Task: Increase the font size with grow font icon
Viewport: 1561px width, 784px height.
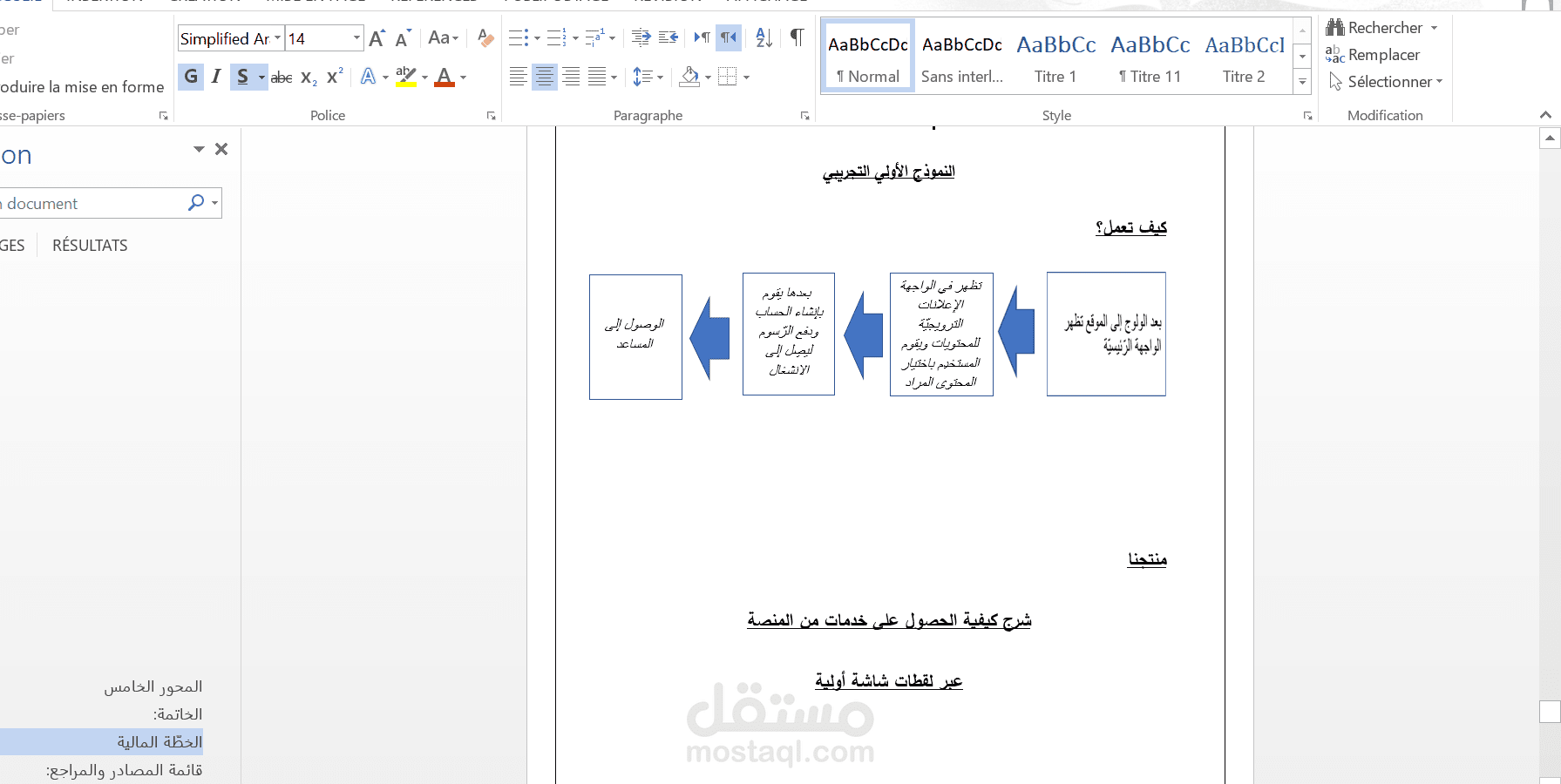Action: click(377, 38)
